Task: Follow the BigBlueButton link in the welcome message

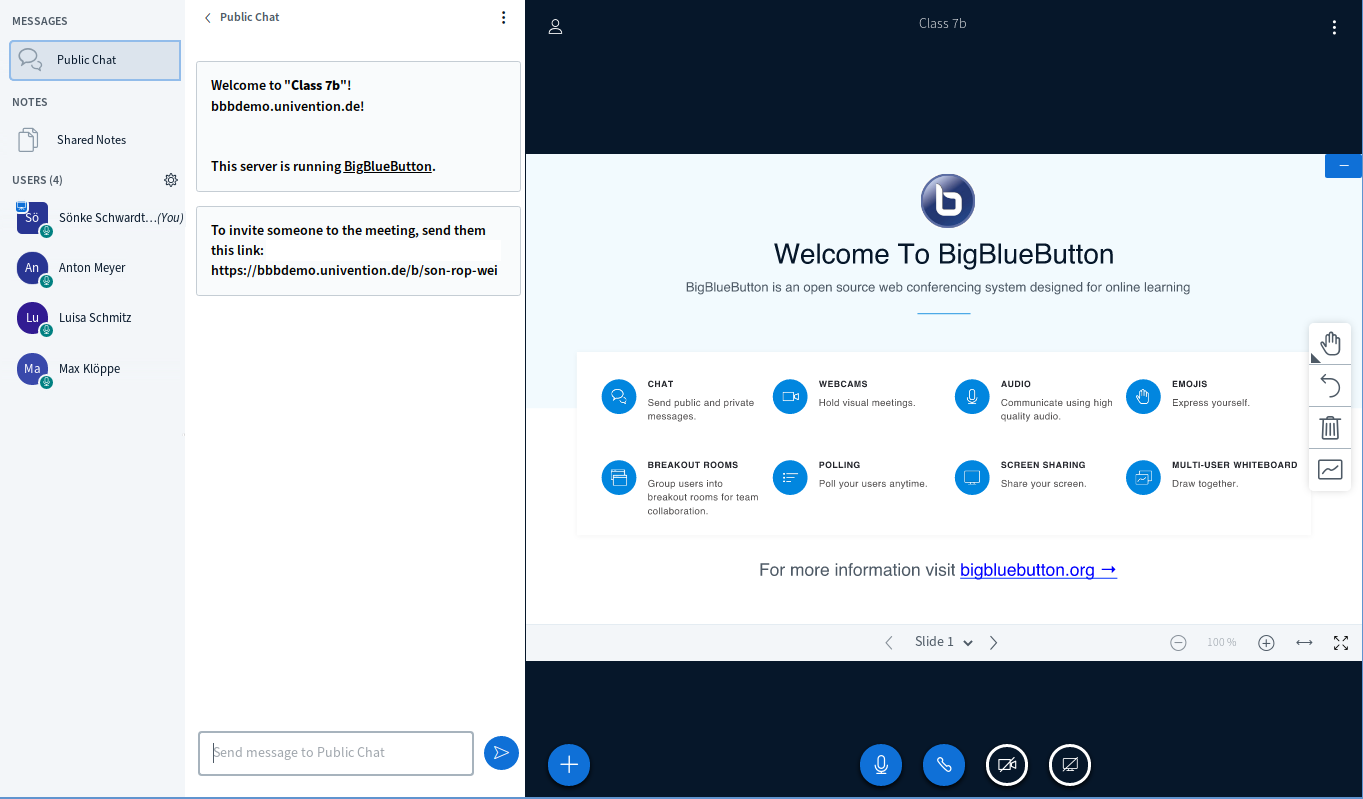Action: [x=388, y=166]
